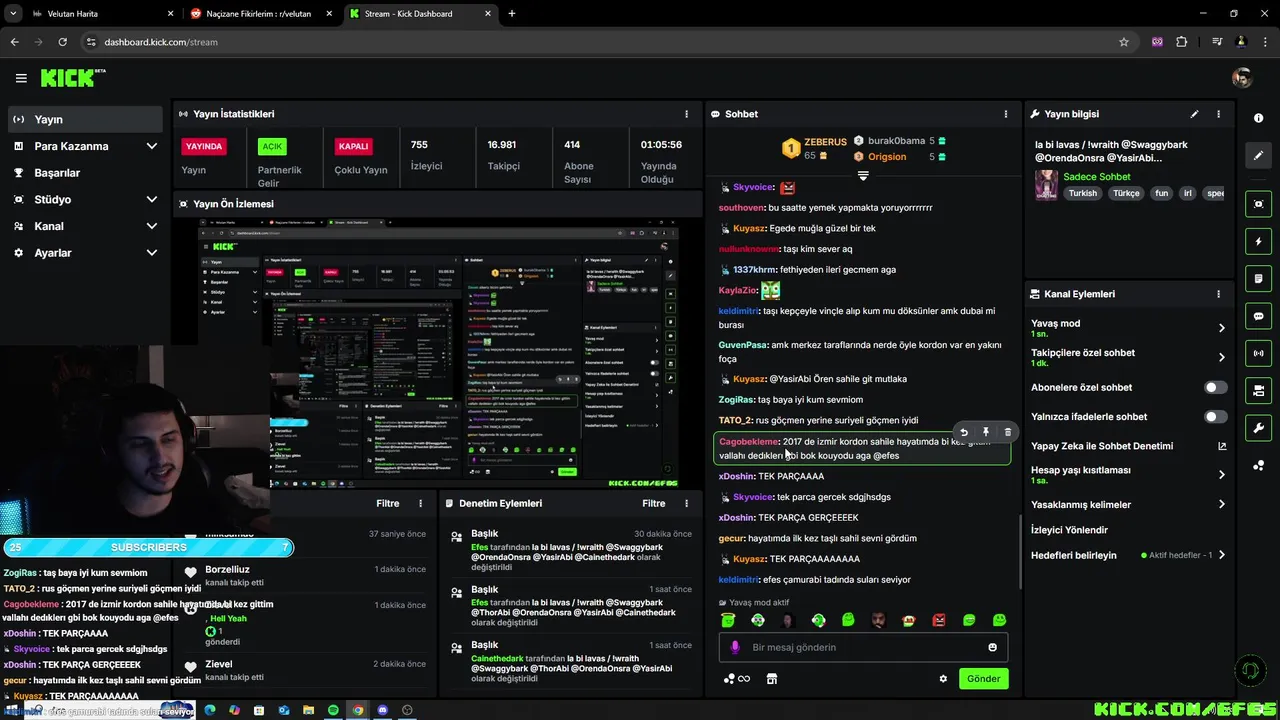Bookmark this page with the star icon
Image resolution: width=1280 pixels, height=720 pixels.
click(1124, 42)
